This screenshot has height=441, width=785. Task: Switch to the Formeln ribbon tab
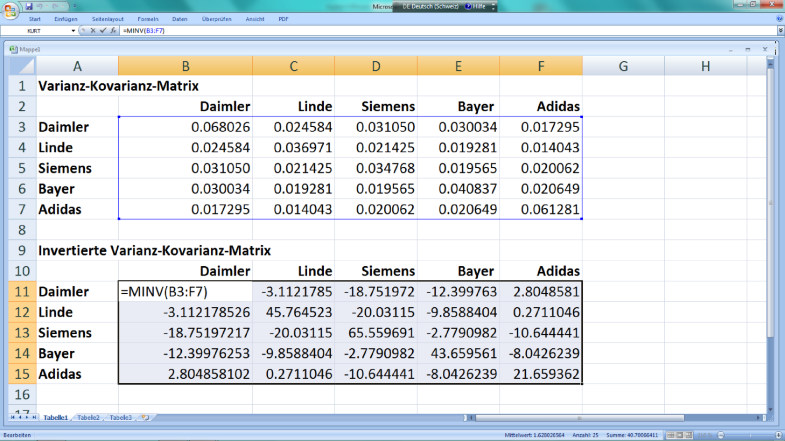[x=148, y=19]
